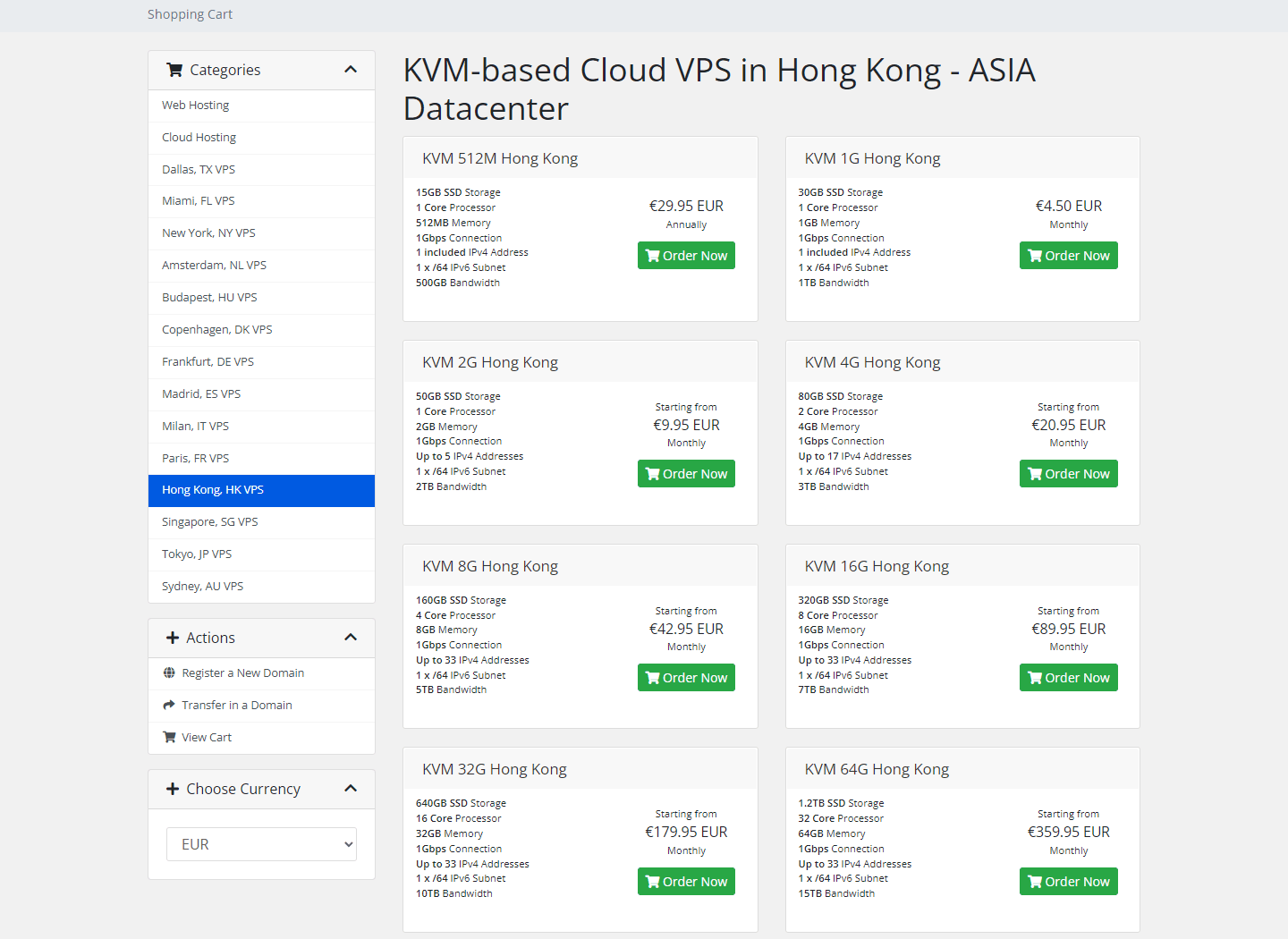Click the €42.95 EUR price

[x=686, y=629]
